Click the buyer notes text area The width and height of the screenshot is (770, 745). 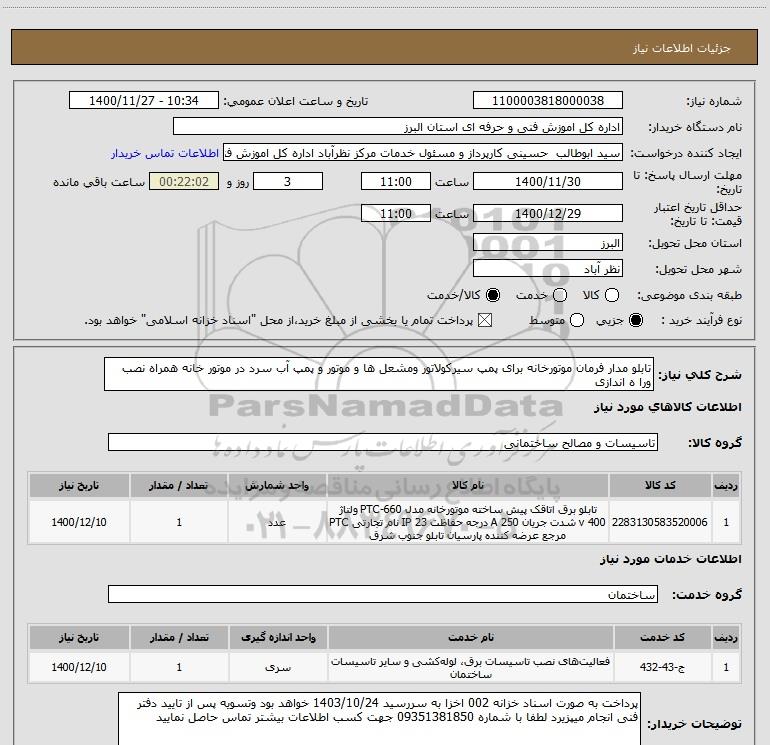(379, 718)
